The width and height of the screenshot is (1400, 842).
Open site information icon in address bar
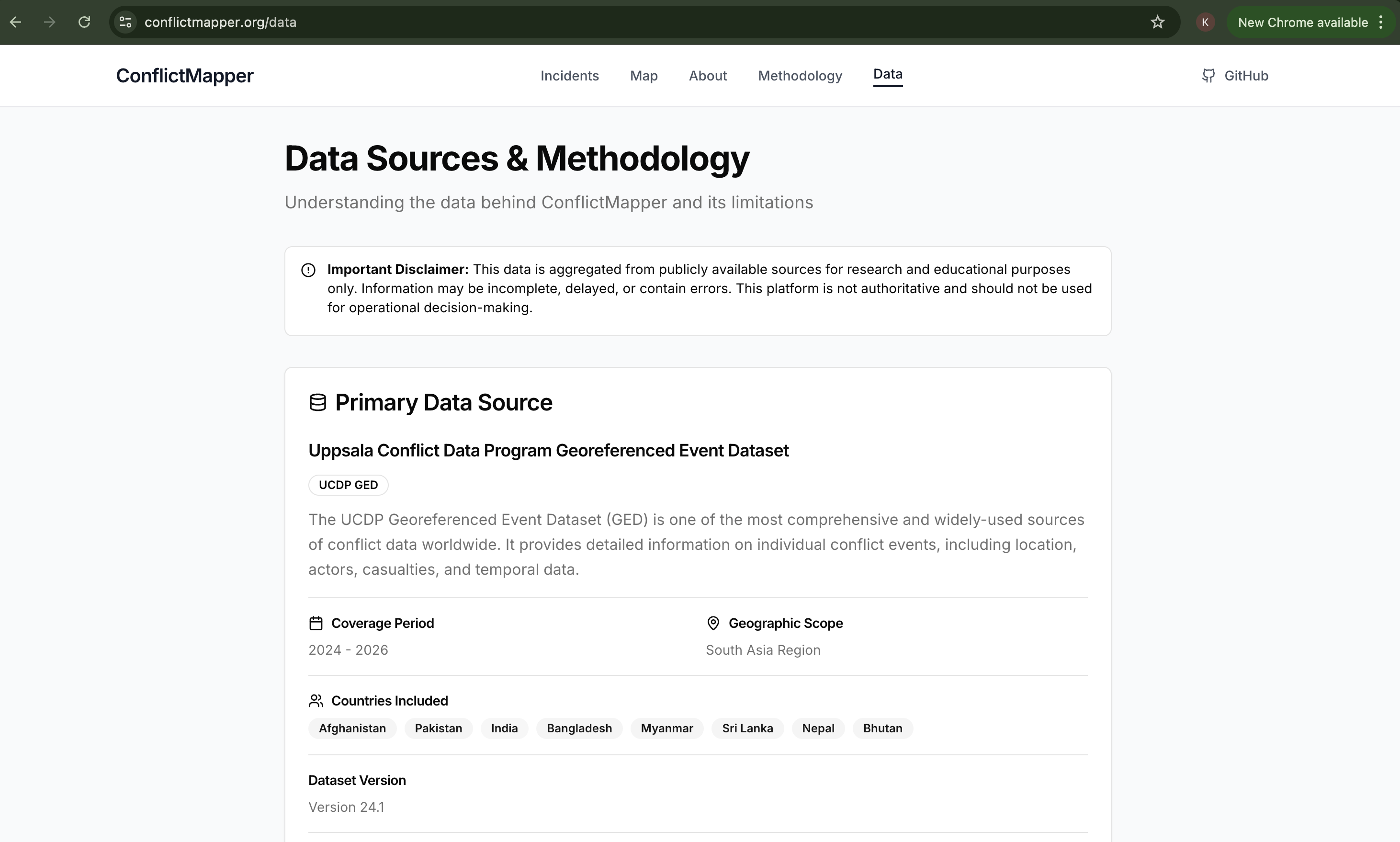[x=125, y=22]
